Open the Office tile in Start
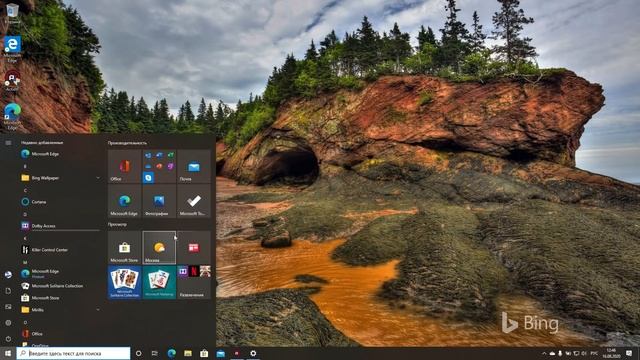This screenshot has height=360, width=640. 124,166
